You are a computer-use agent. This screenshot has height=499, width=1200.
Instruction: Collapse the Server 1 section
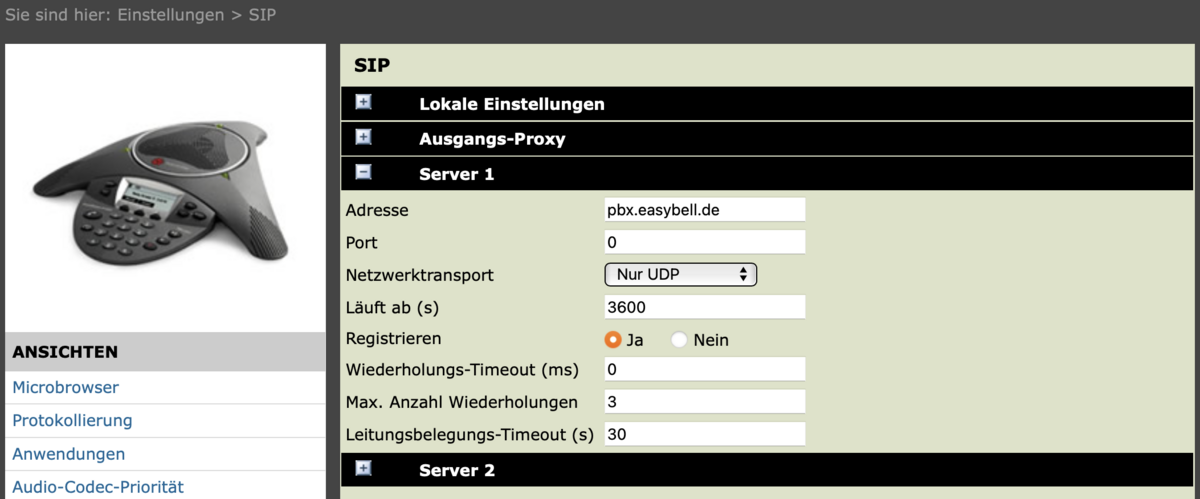(x=364, y=173)
